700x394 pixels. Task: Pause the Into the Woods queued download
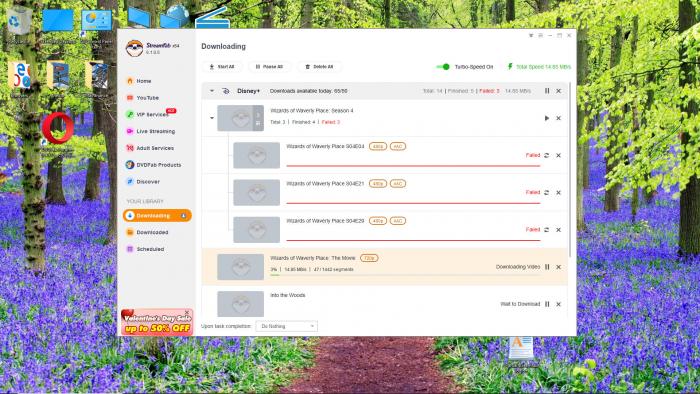click(547, 304)
